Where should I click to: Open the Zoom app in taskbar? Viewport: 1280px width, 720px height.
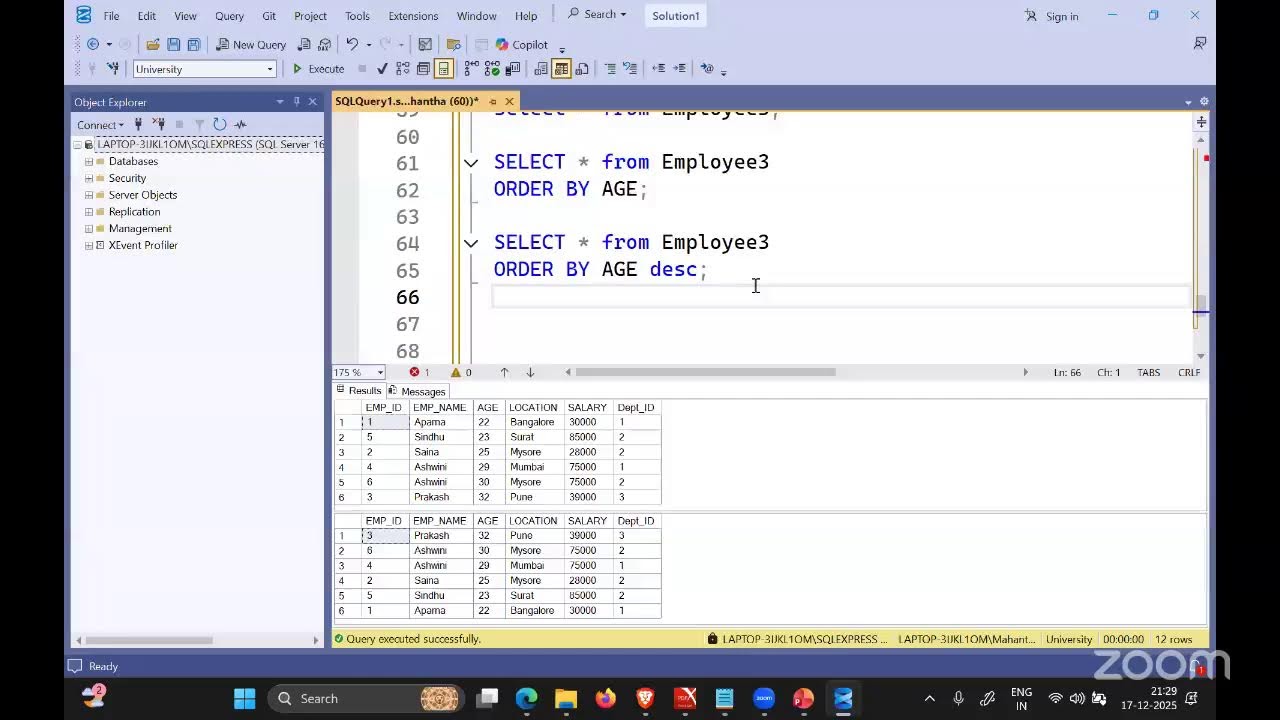click(764, 698)
